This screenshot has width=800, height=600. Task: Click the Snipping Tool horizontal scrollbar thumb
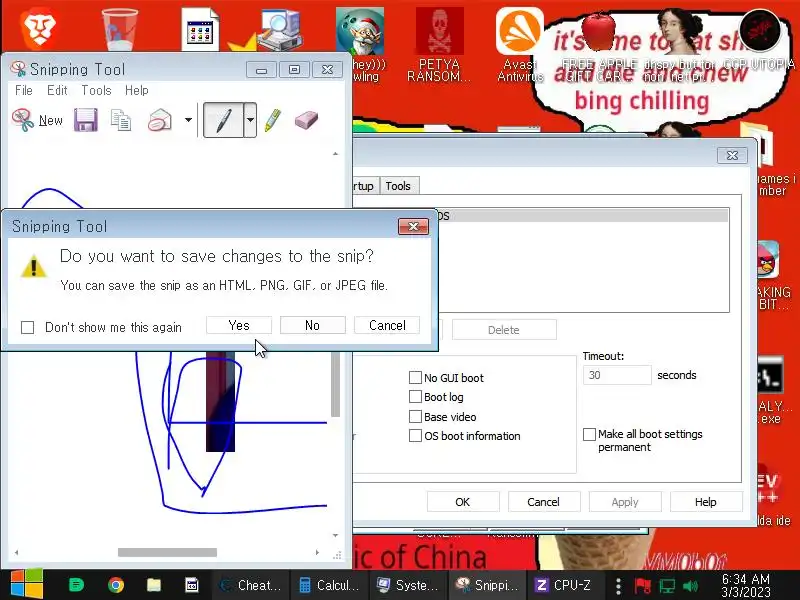[x=167, y=553]
